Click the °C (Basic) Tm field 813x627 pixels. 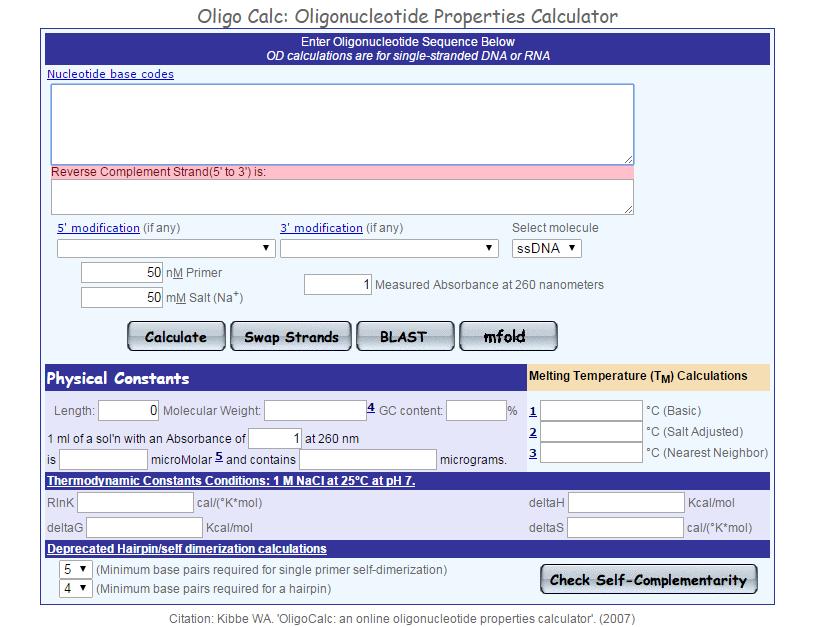592,411
